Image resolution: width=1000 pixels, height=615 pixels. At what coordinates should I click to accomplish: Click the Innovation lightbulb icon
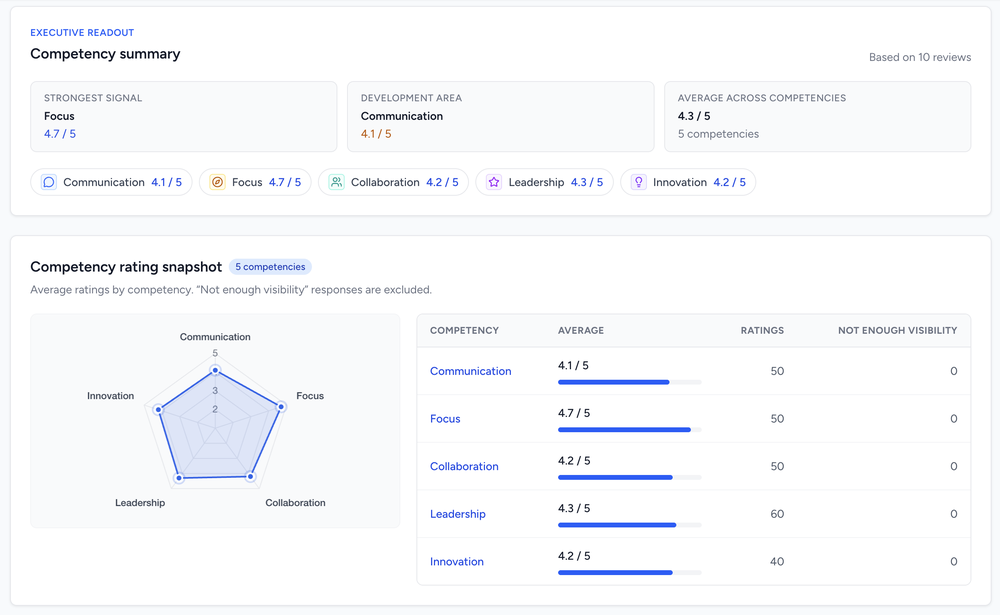(638, 182)
